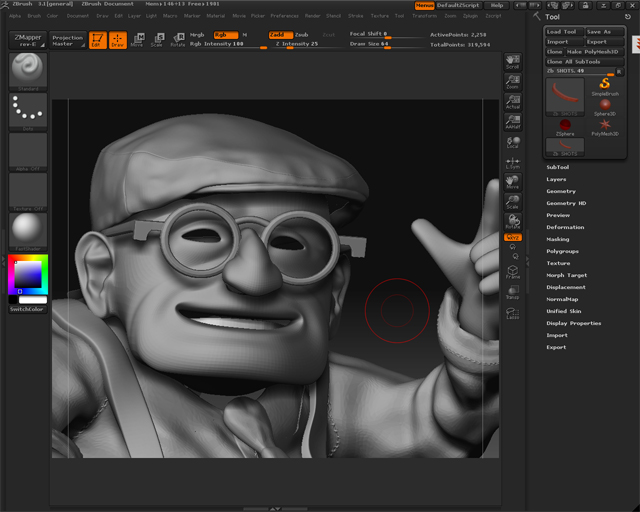Image resolution: width=640 pixels, height=512 pixels.
Task: Expand the Deformation section
Action: pyautogui.click(x=565, y=227)
